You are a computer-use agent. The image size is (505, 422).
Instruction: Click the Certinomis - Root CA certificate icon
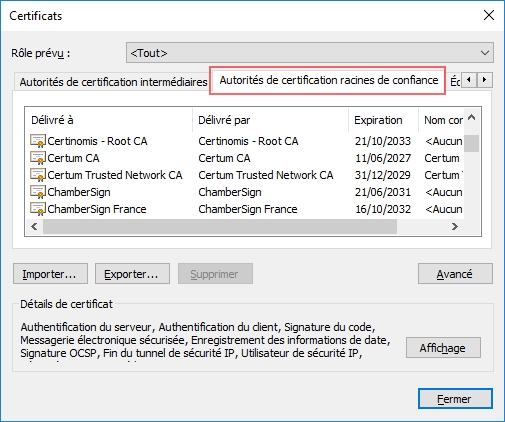pos(38,141)
